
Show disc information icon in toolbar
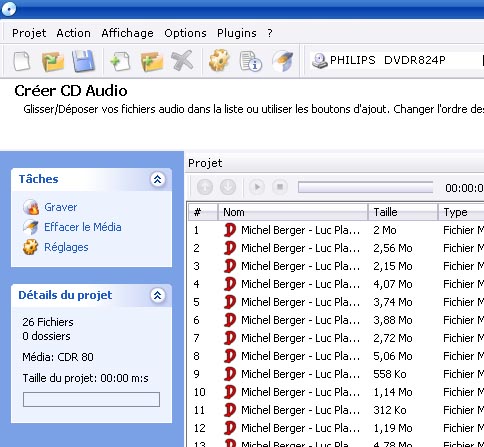tap(250, 61)
